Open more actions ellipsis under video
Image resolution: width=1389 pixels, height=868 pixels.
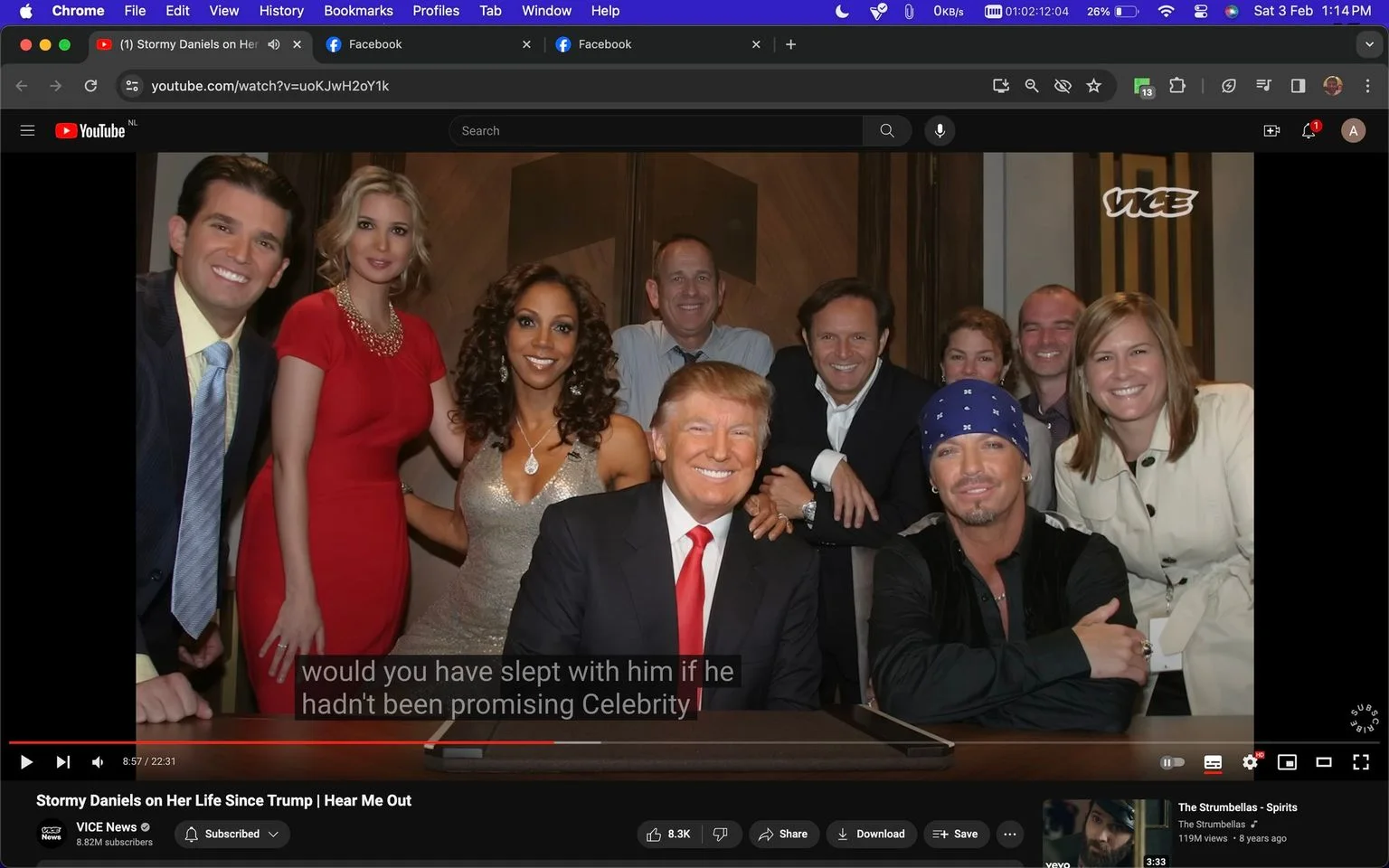coord(1010,834)
